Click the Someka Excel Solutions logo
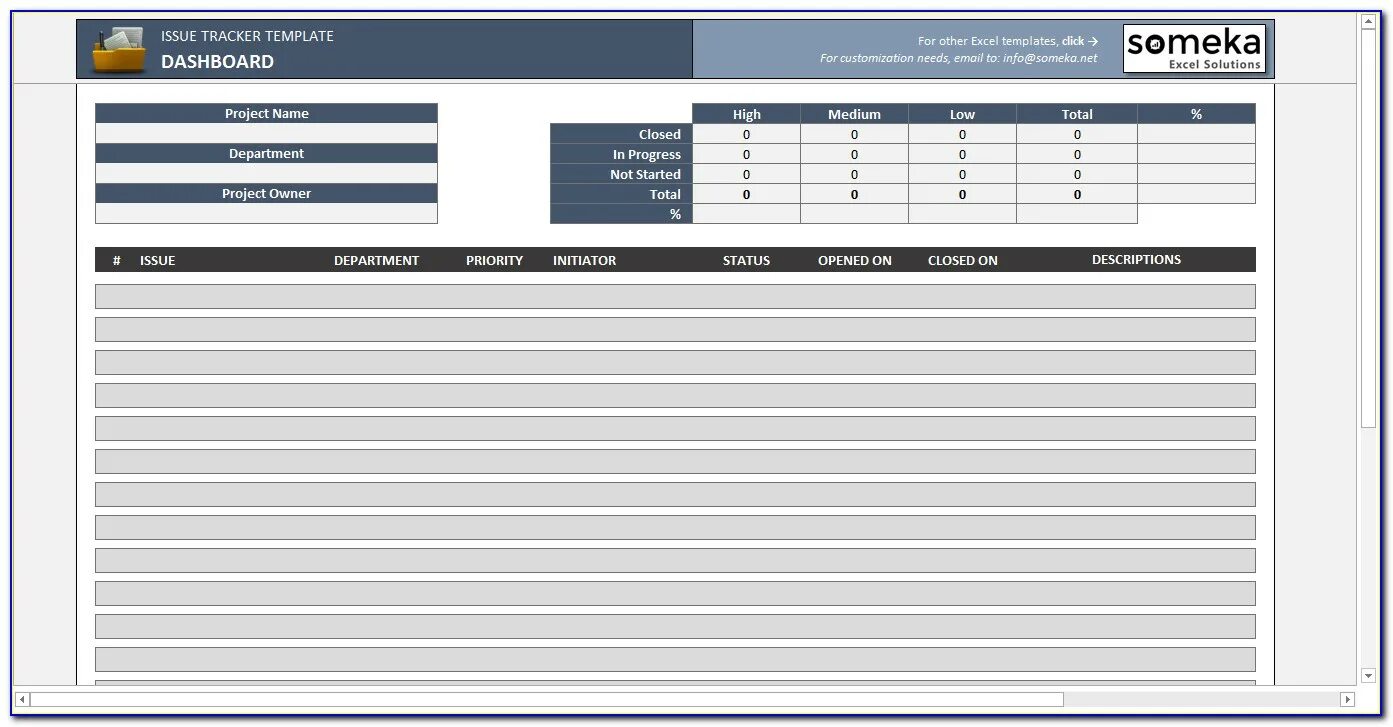The image size is (1393, 727). (x=1194, y=49)
